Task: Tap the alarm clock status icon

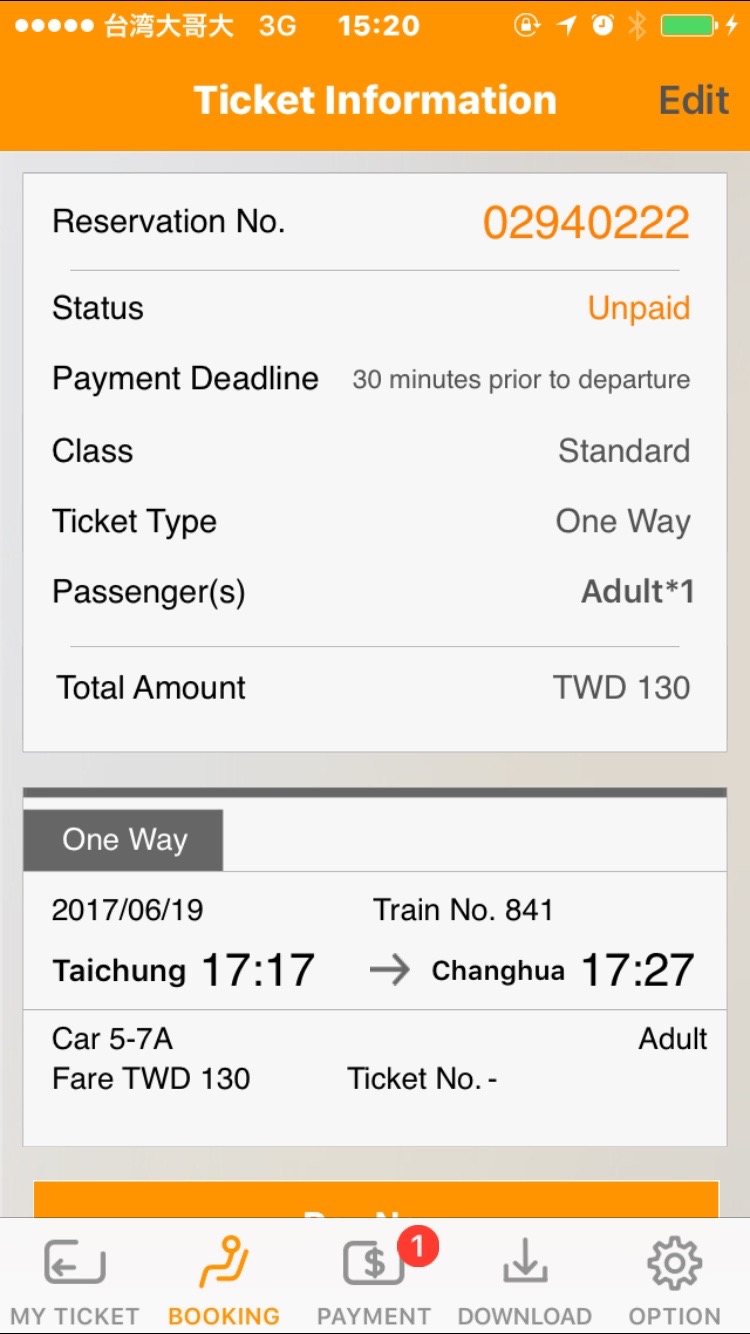Action: coord(602,26)
